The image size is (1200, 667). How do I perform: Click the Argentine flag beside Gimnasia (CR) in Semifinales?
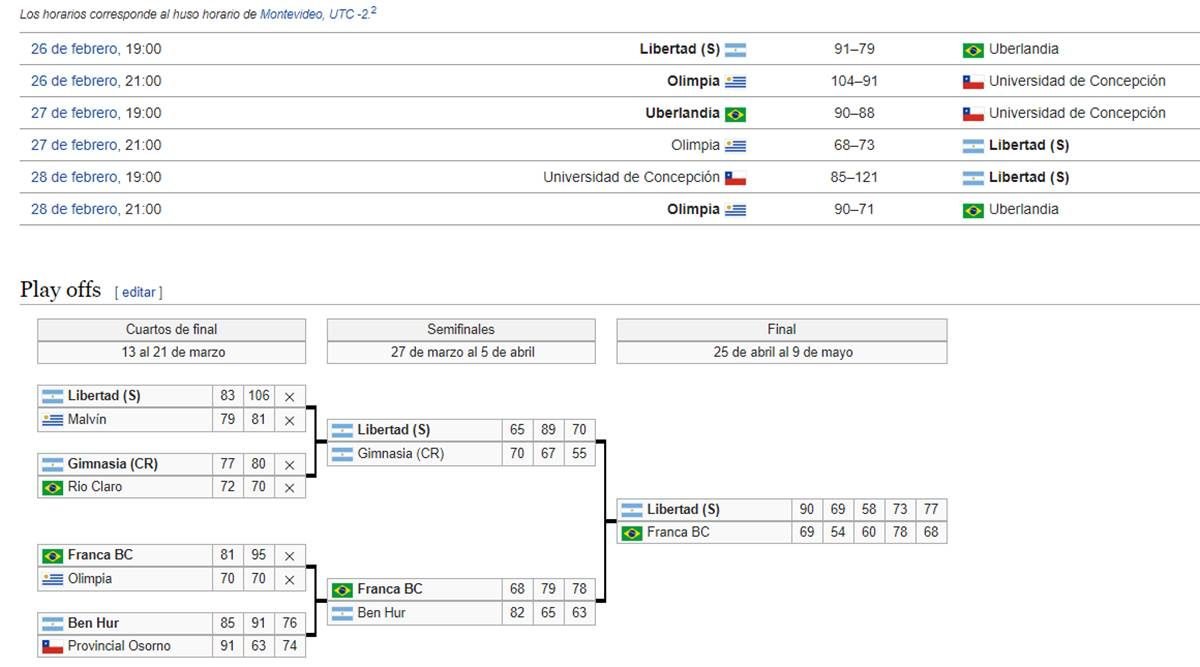342,454
